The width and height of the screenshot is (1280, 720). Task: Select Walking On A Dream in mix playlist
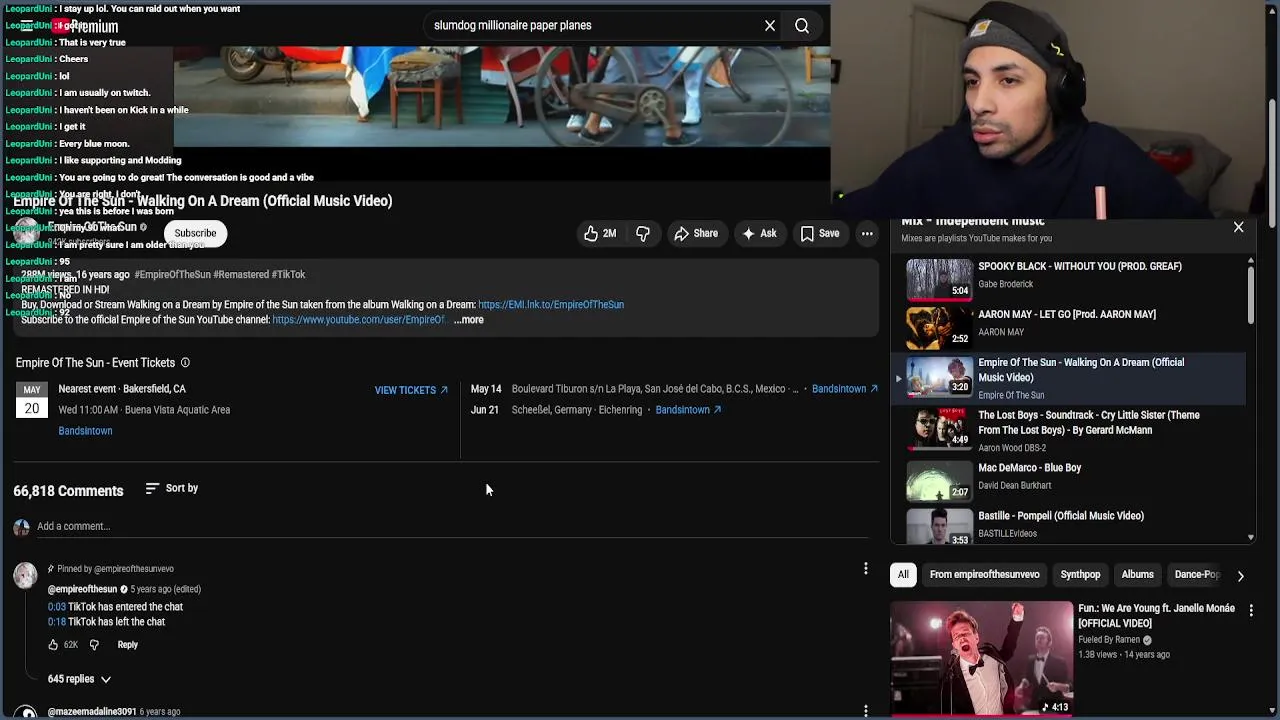coord(1070,378)
